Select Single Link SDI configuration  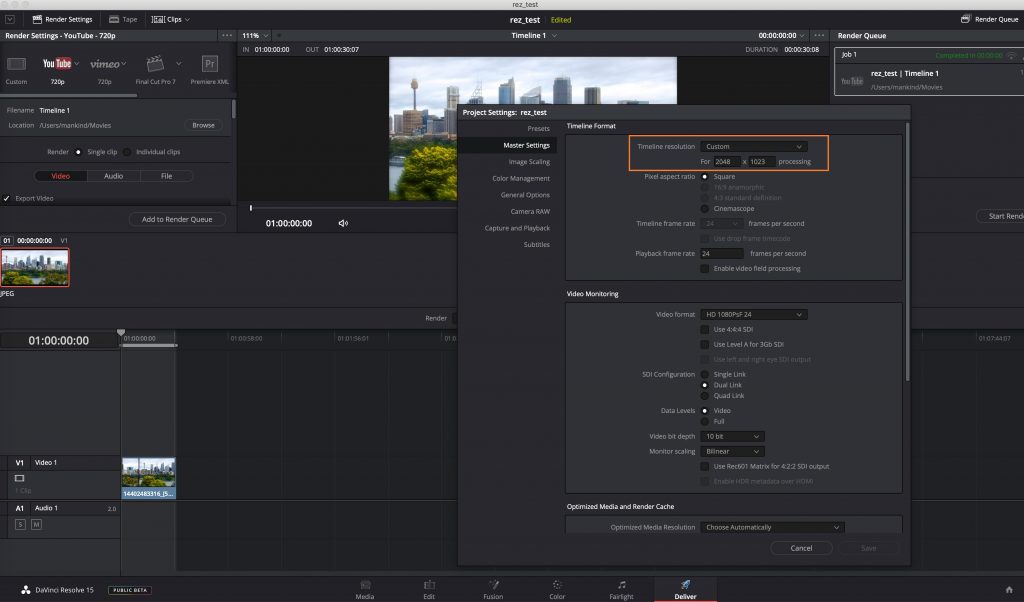705,375
